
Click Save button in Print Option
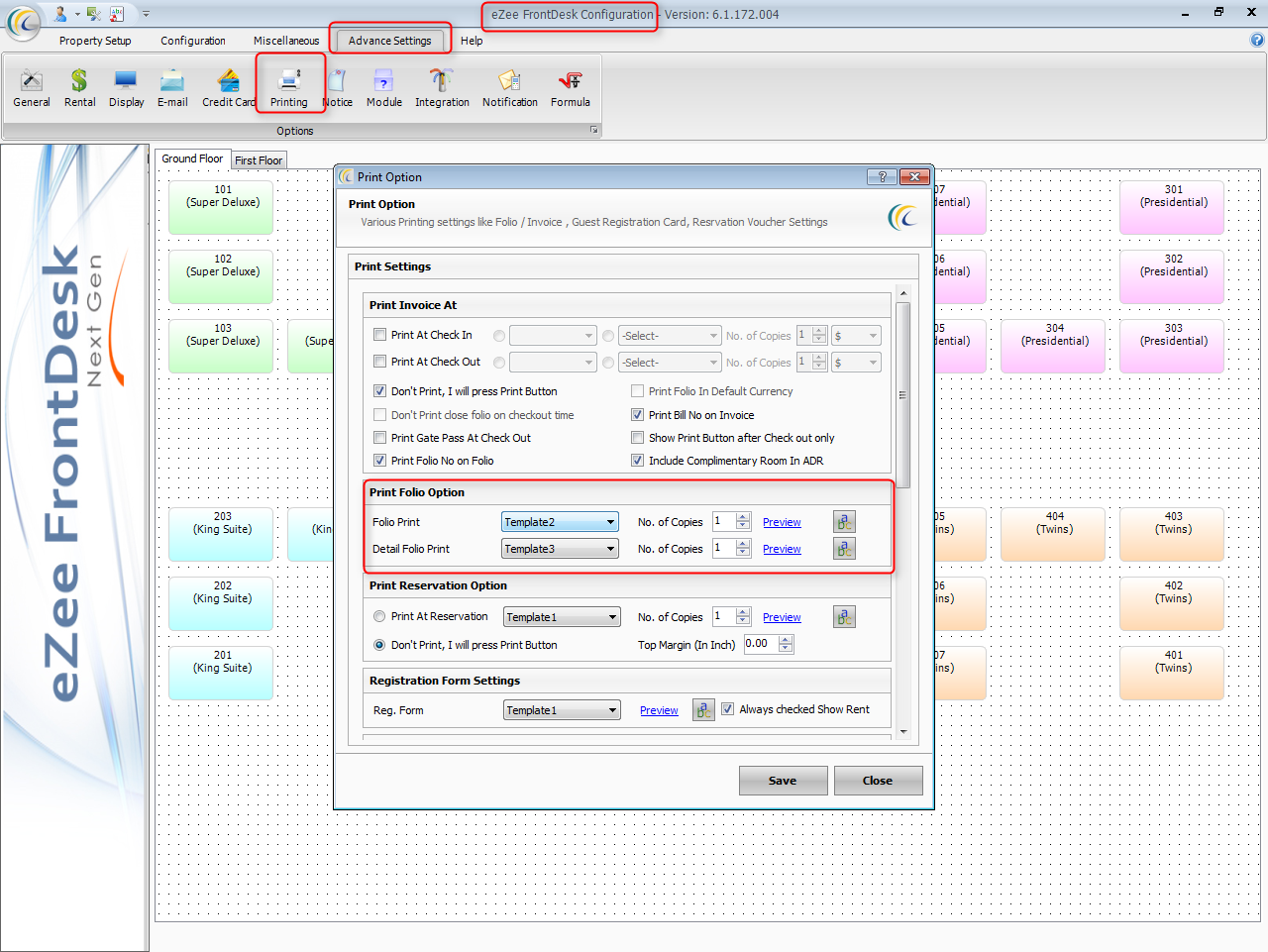click(x=783, y=781)
